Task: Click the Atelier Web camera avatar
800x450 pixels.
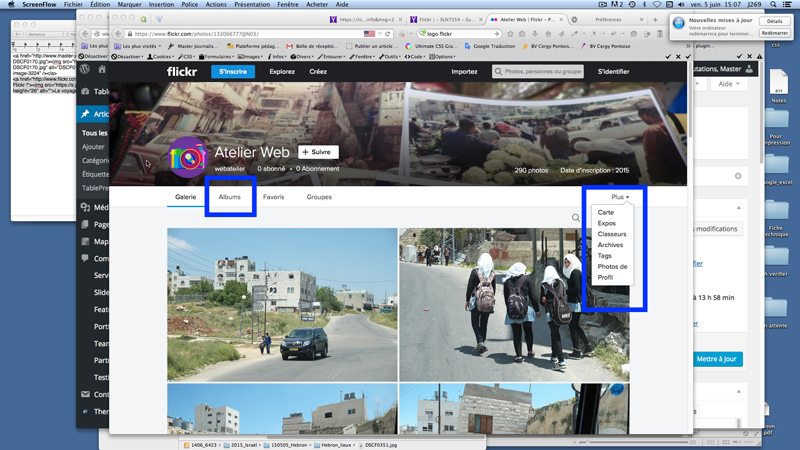Action: point(187,158)
